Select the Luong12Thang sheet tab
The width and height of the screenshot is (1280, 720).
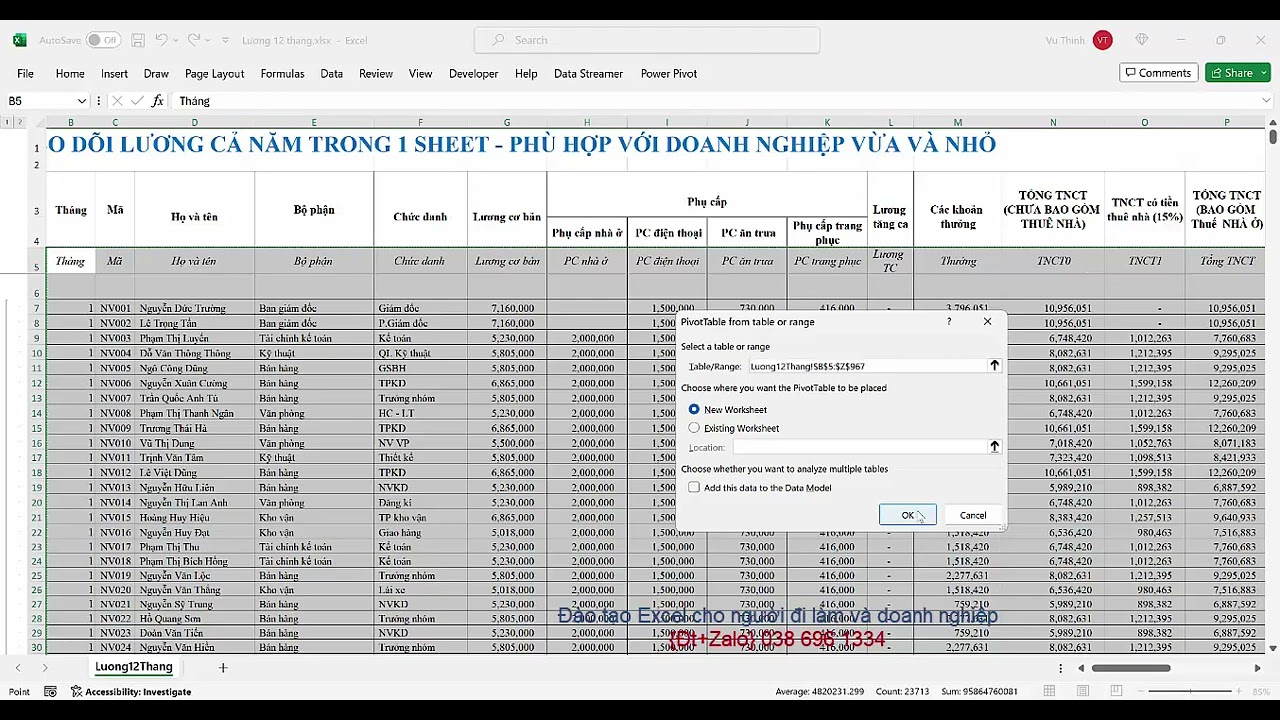(x=133, y=667)
